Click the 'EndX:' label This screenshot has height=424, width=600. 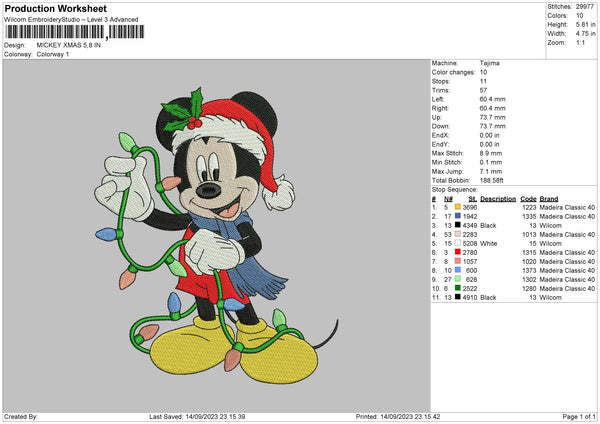(440, 135)
